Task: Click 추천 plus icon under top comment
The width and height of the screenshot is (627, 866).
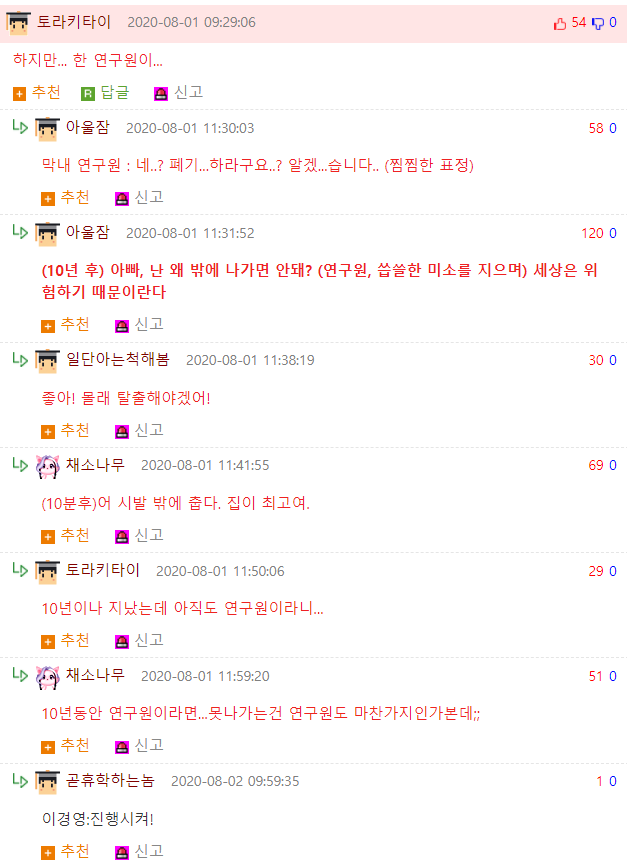Action: pos(19,94)
